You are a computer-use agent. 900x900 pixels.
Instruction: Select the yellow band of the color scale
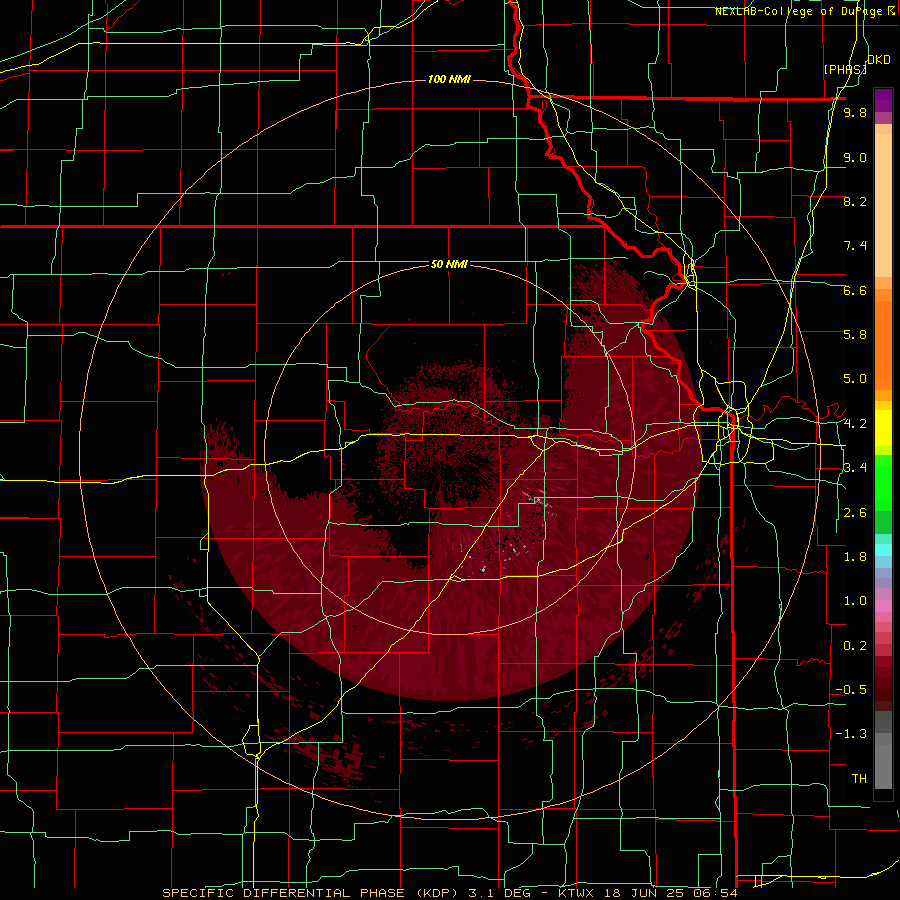[x=883, y=428]
